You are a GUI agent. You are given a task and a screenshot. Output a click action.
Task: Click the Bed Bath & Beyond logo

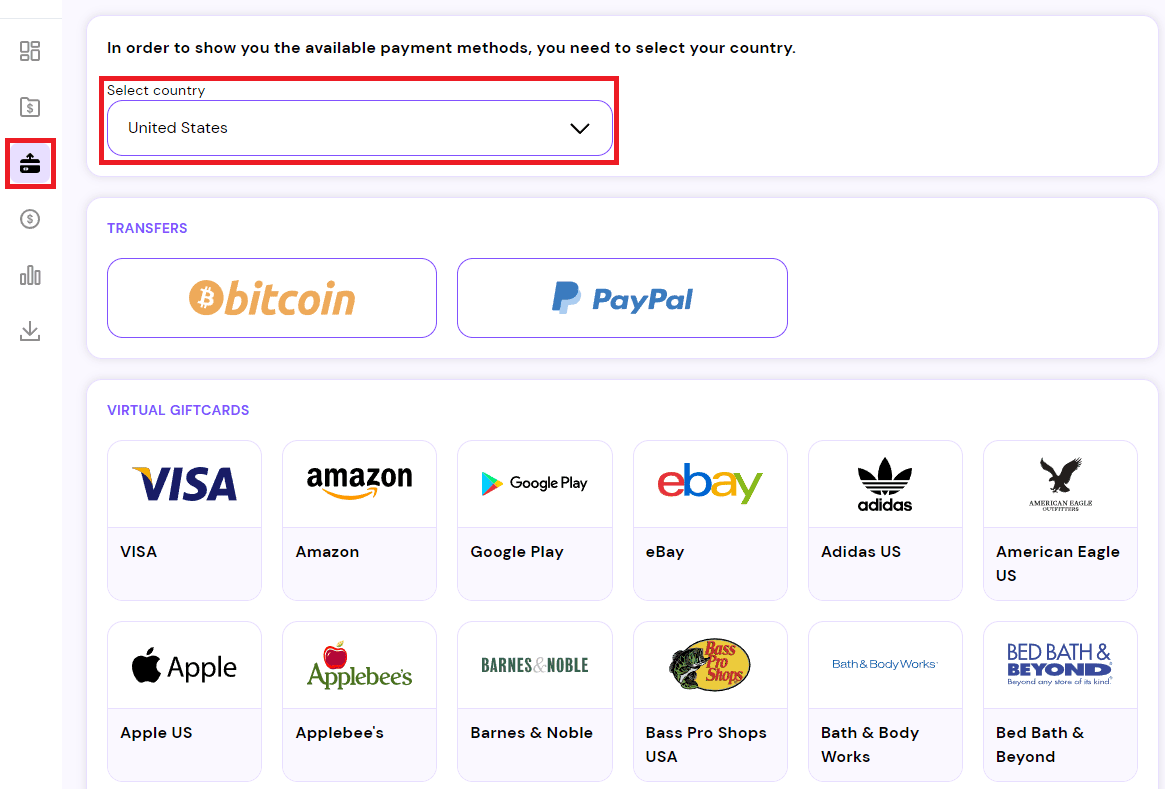(1060, 664)
